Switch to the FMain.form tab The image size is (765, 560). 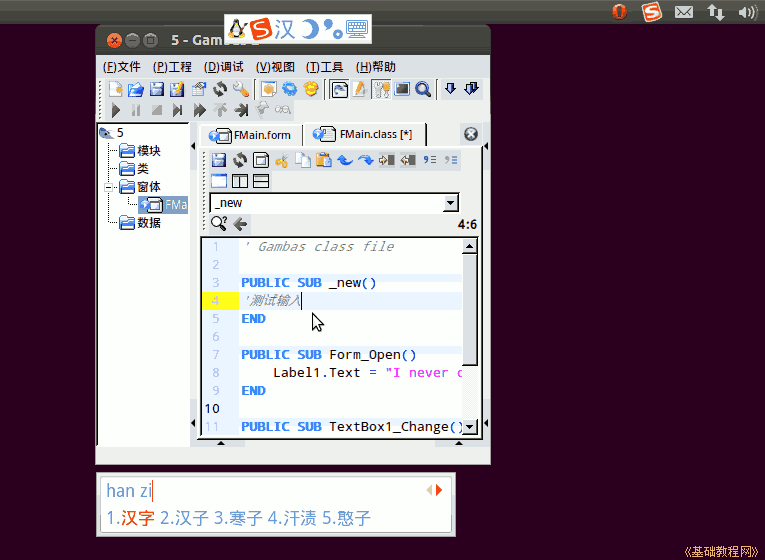pos(250,135)
